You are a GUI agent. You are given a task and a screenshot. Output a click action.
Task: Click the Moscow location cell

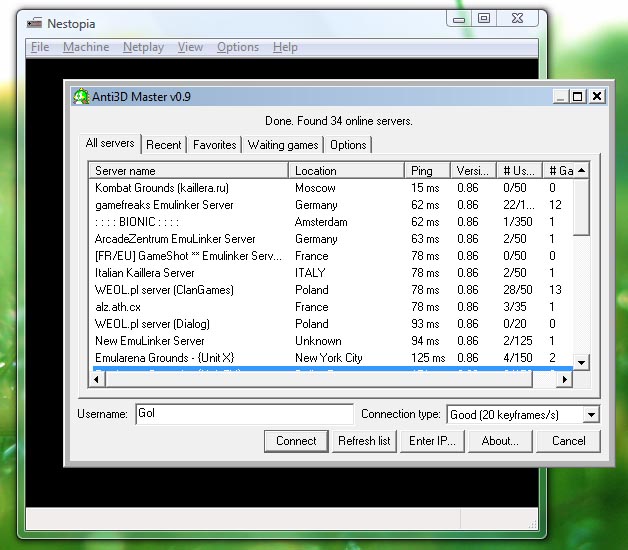(315, 188)
